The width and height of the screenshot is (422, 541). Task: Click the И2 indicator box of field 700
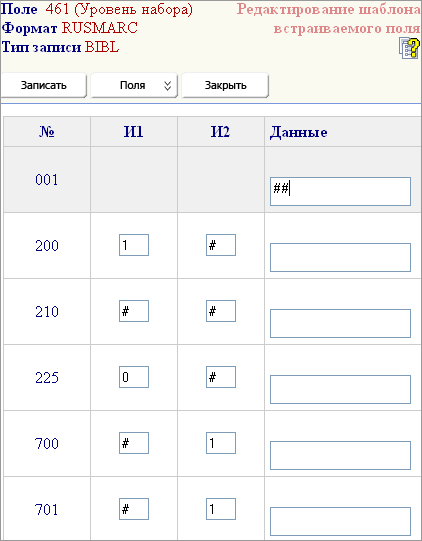(x=221, y=443)
